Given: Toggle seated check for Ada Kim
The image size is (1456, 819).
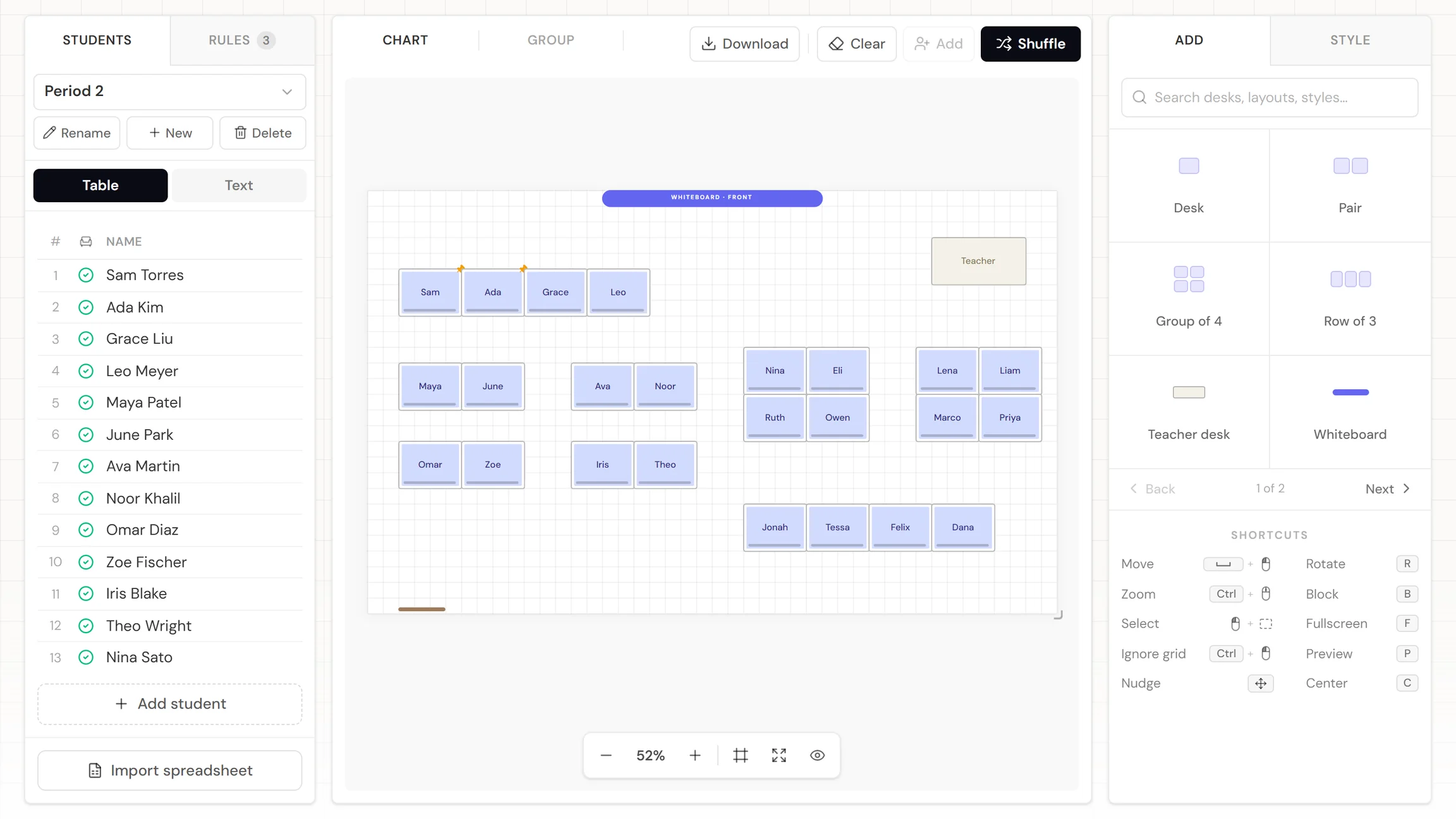Looking at the screenshot, I should pyautogui.click(x=86, y=307).
